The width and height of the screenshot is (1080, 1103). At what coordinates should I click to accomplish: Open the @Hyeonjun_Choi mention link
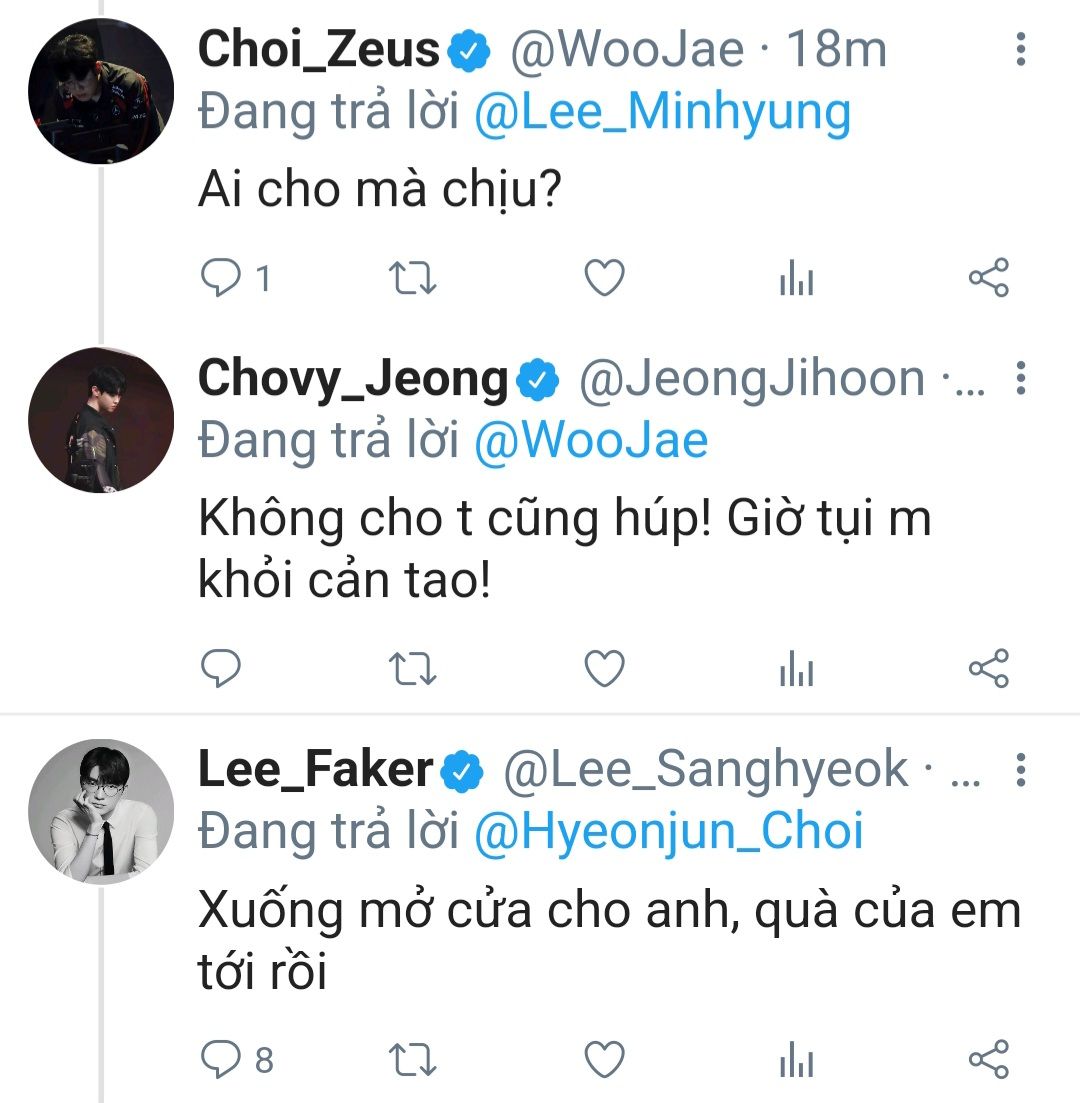(668, 832)
